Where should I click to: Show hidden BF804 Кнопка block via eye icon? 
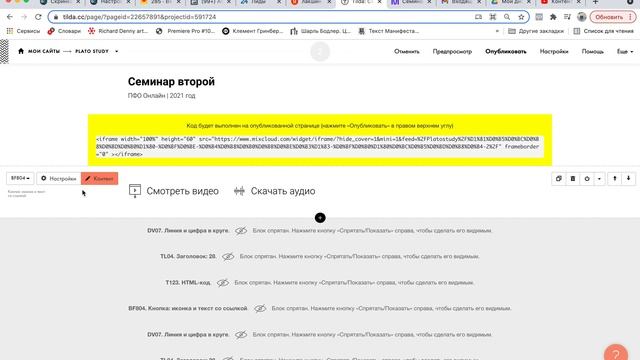pyautogui.click(x=260, y=309)
